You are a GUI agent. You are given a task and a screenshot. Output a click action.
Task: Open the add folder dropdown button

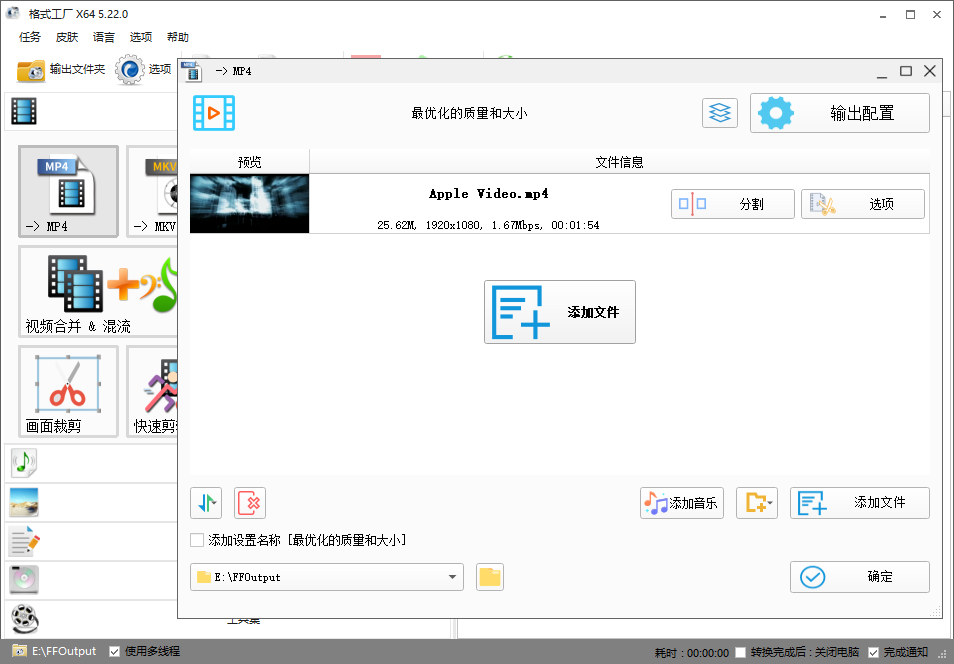[757, 503]
